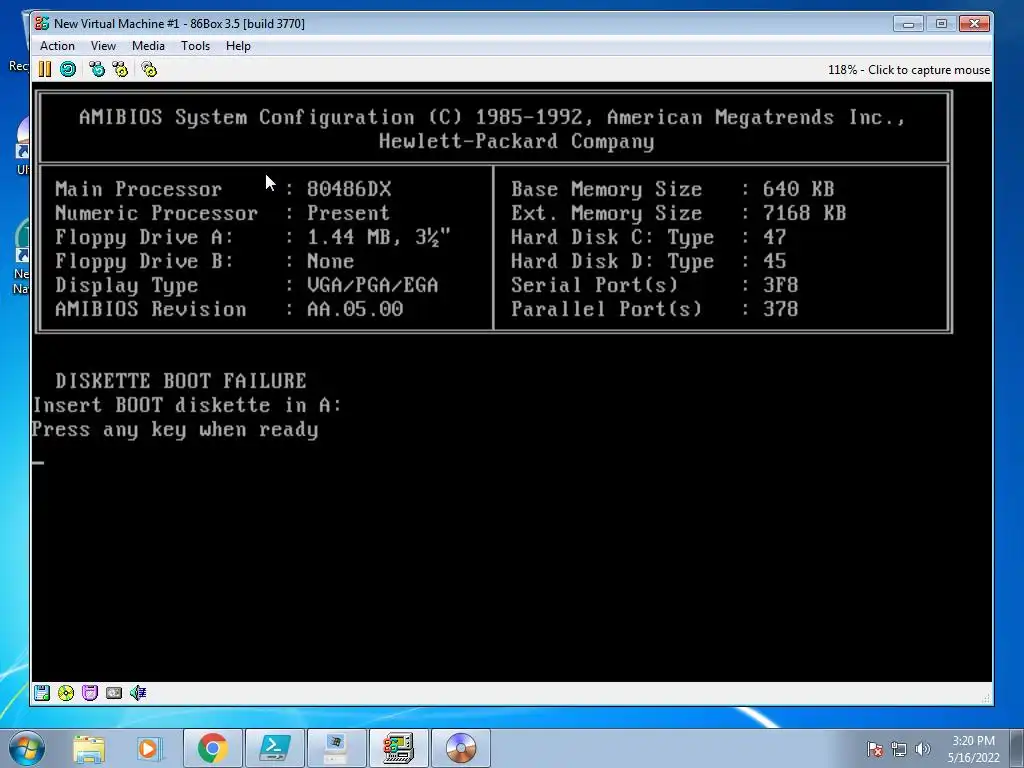The width and height of the screenshot is (1024, 768).
Task: Open Action Center flag in system tray
Action: [x=875, y=749]
